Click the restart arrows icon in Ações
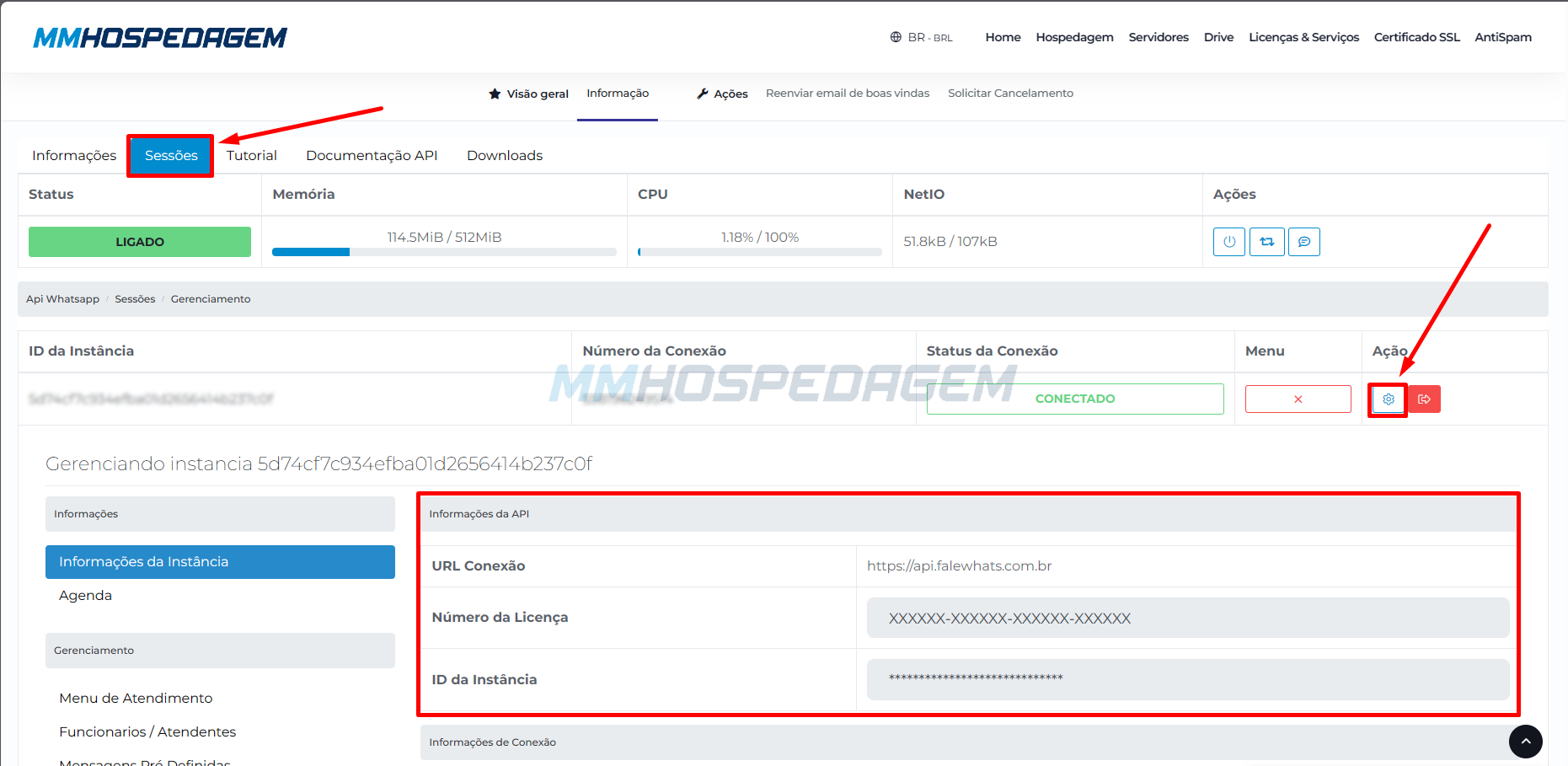 tap(1267, 242)
